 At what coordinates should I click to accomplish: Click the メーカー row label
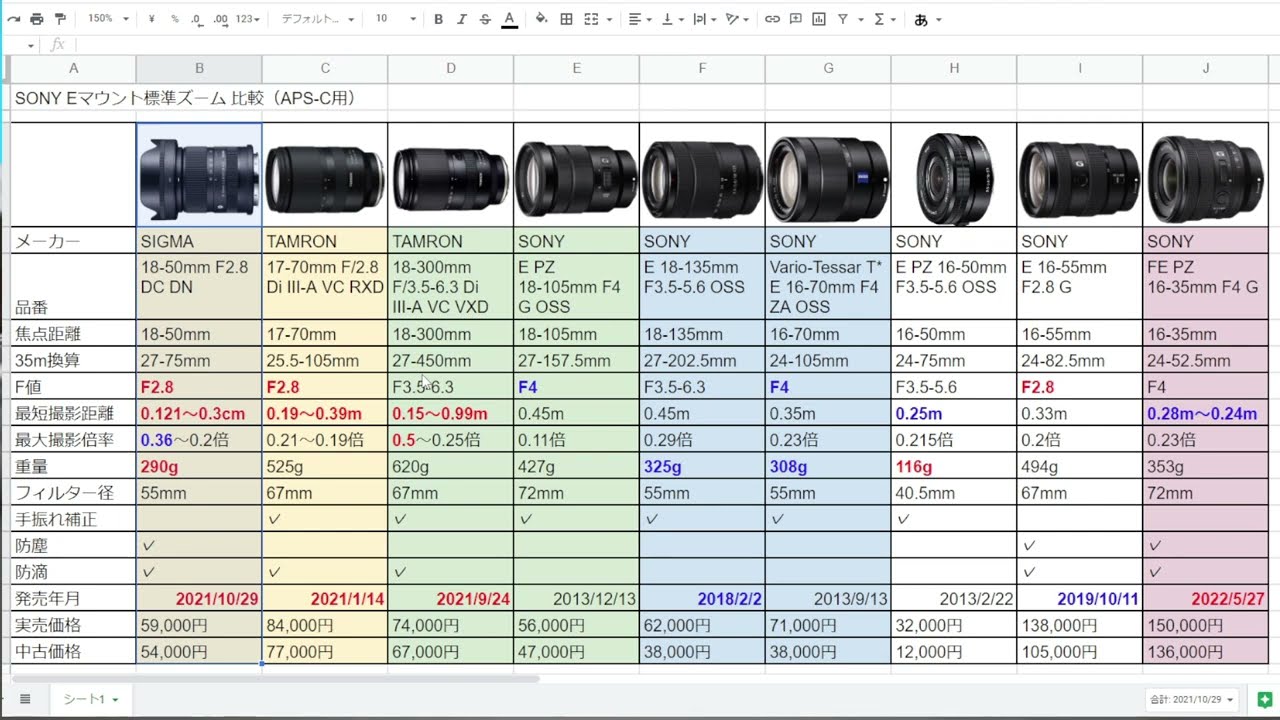coord(47,242)
